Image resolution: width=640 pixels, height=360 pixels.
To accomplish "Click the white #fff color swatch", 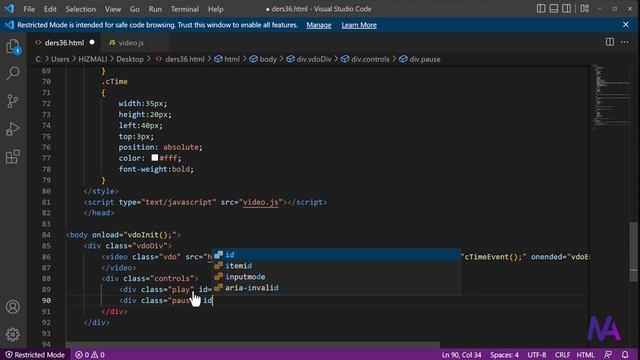I will pyautogui.click(x=155, y=158).
